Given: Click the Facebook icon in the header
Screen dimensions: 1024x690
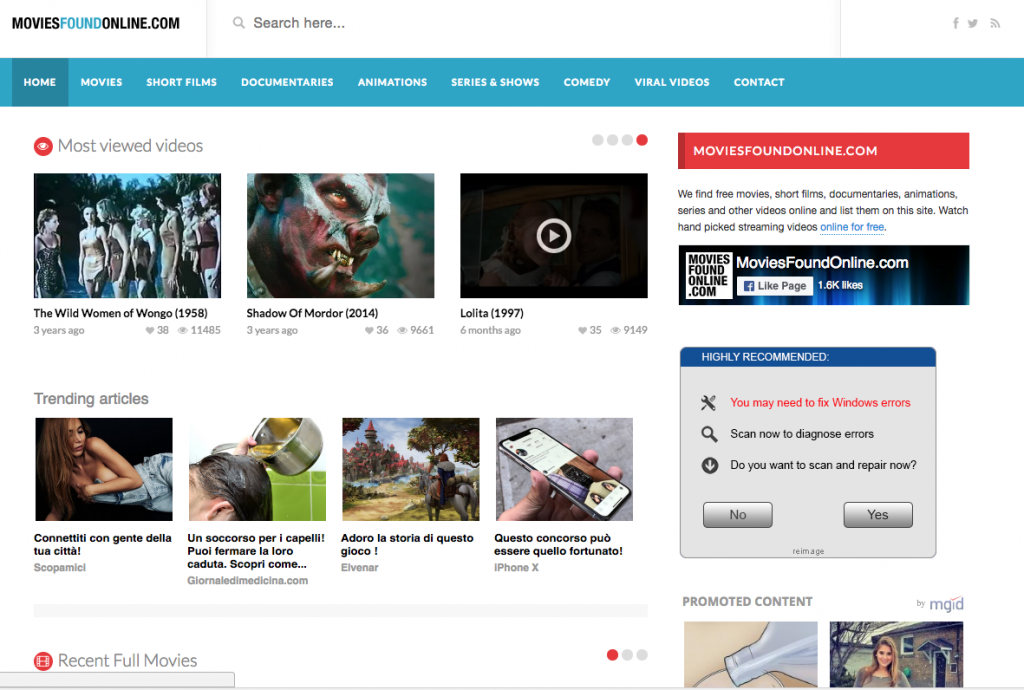Looking at the screenshot, I should (955, 23).
